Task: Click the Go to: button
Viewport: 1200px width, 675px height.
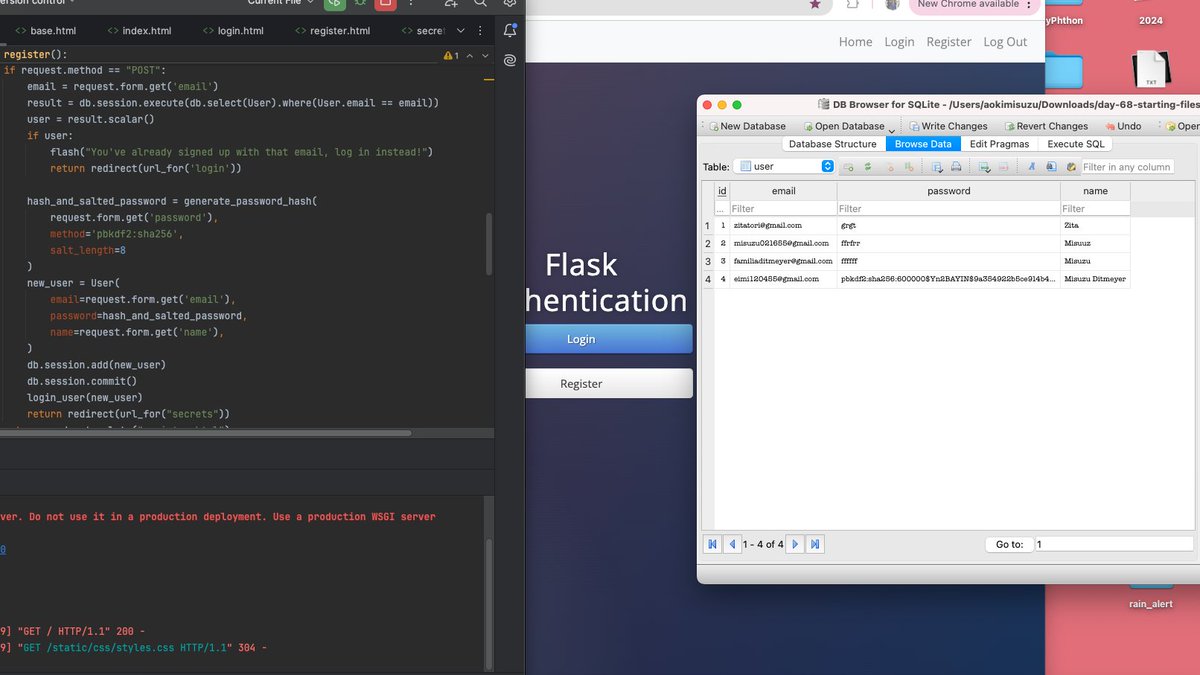Action: 1009,544
